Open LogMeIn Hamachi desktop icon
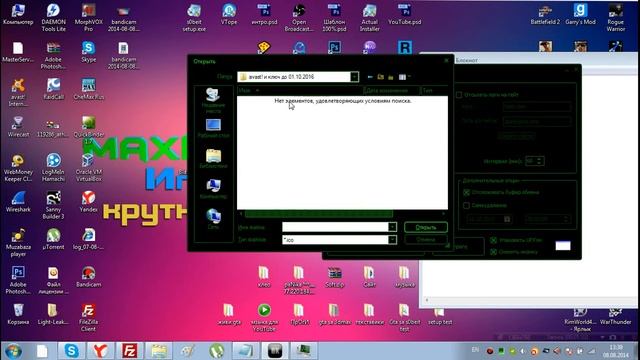 pos(53,168)
